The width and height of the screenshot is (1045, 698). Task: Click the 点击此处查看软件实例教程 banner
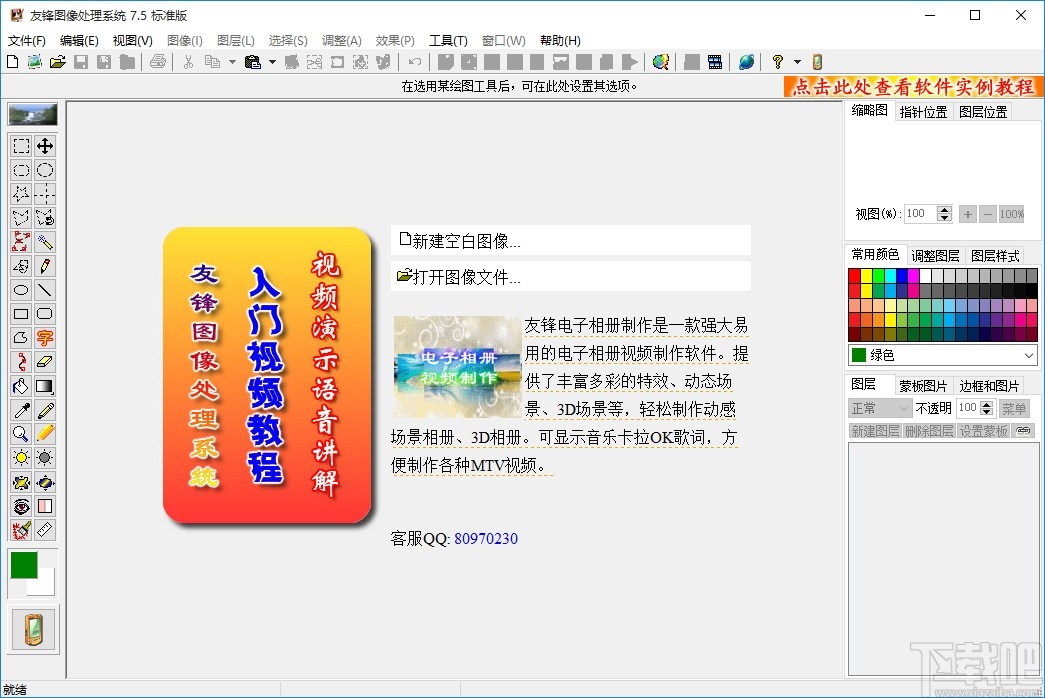click(x=914, y=87)
